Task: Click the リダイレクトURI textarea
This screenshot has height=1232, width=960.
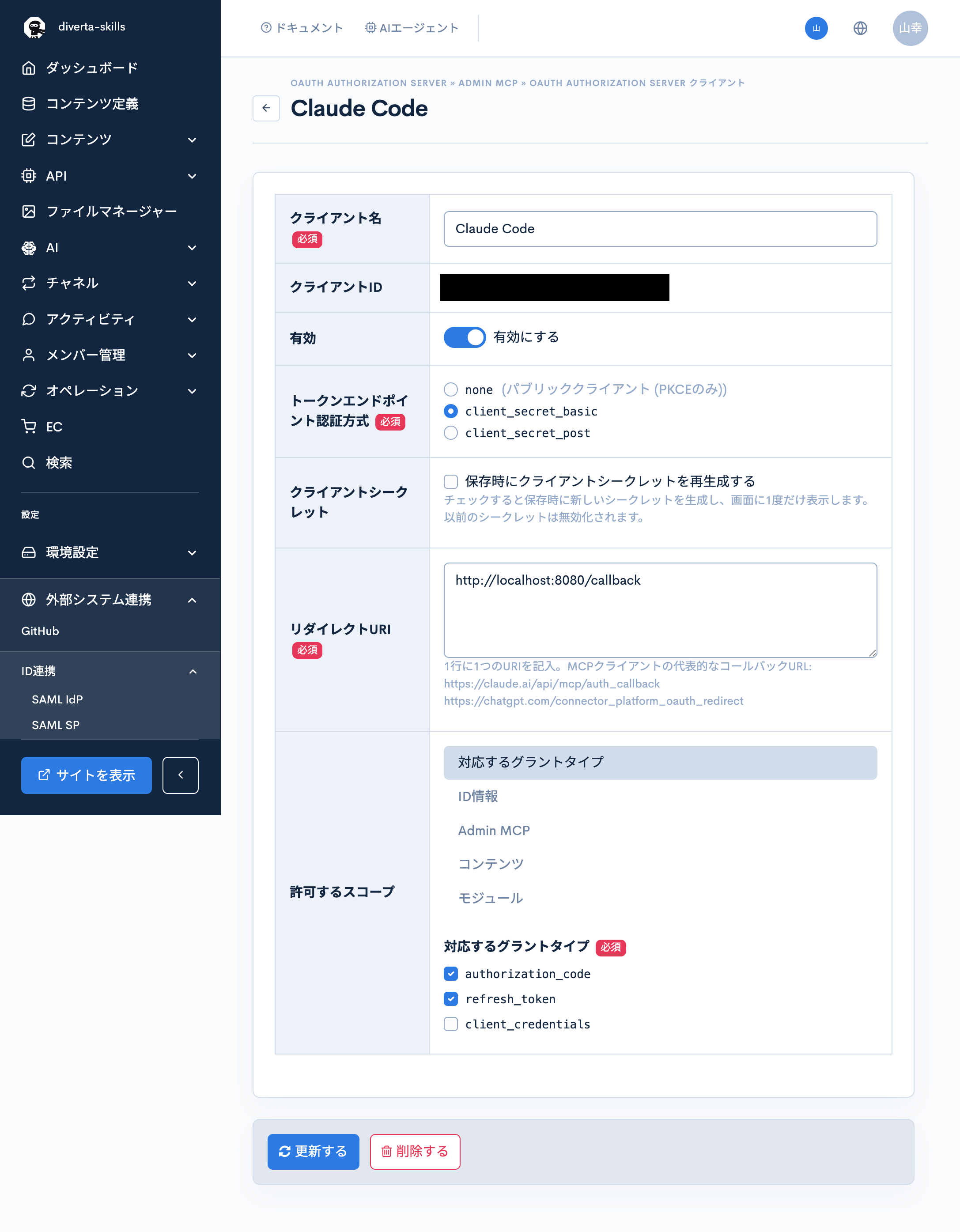Action: [660, 610]
